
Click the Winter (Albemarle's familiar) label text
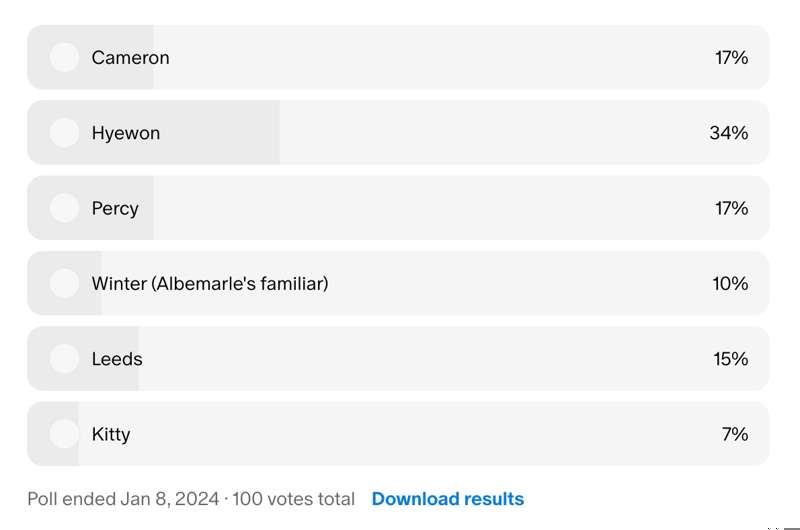(210, 284)
